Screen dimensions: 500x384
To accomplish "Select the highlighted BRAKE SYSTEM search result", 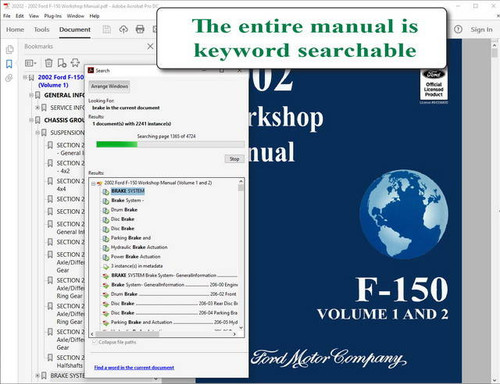I will coord(128,191).
